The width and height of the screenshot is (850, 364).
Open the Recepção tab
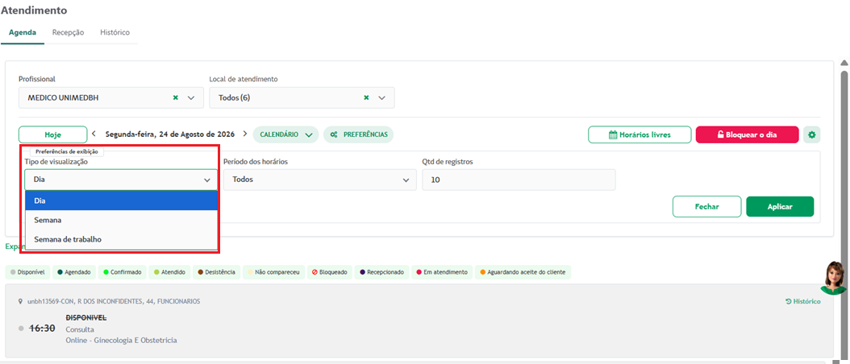click(68, 33)
